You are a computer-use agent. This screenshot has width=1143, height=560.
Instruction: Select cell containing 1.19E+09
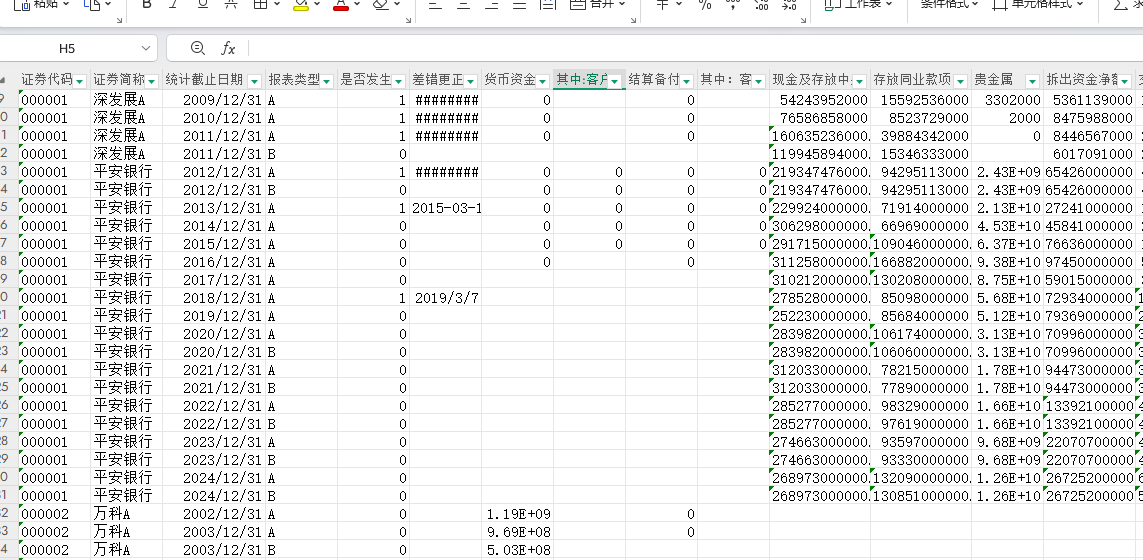518,513
